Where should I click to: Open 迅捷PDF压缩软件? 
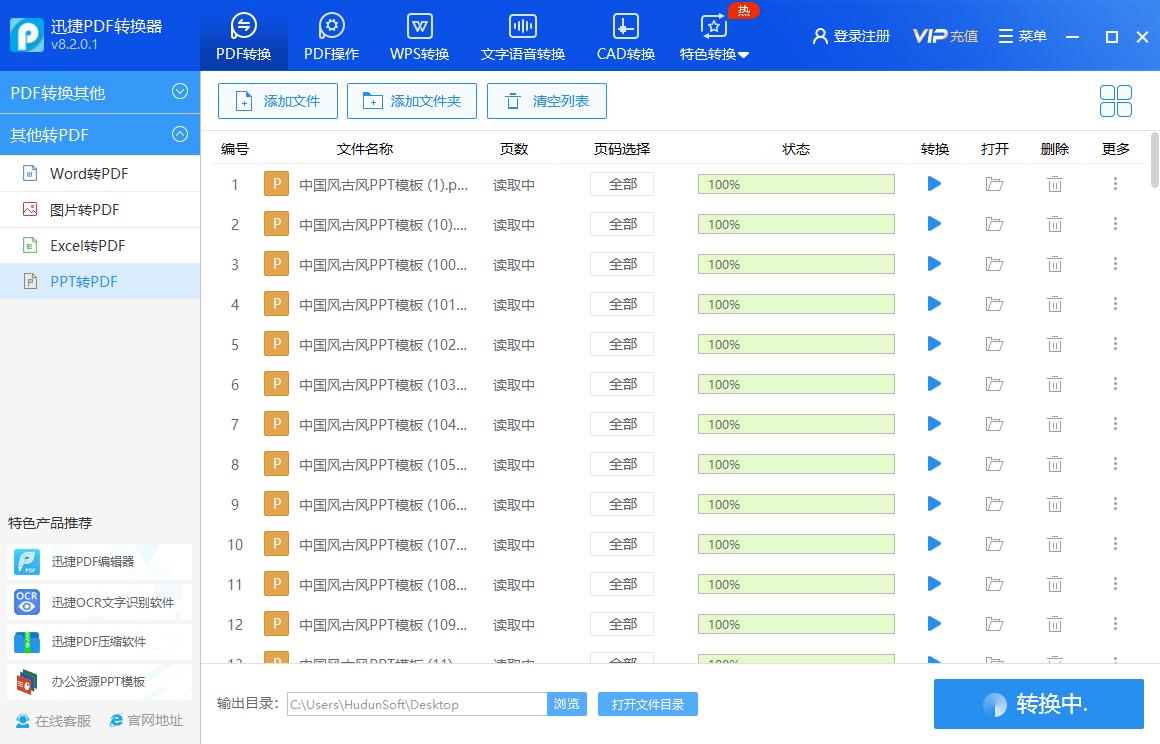click(95, 642)
